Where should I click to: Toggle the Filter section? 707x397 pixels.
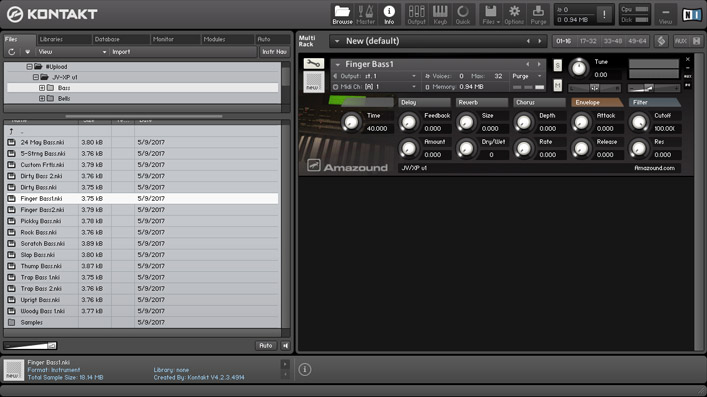point(655,103)
